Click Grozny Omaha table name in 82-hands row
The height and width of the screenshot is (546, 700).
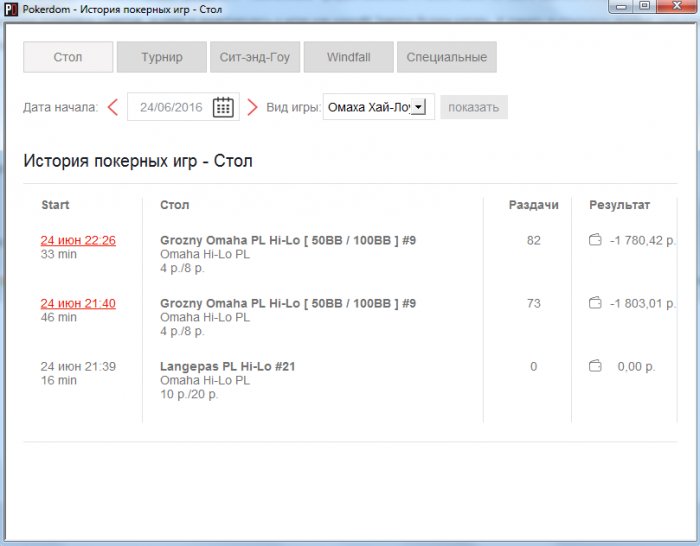pos(288,240)
